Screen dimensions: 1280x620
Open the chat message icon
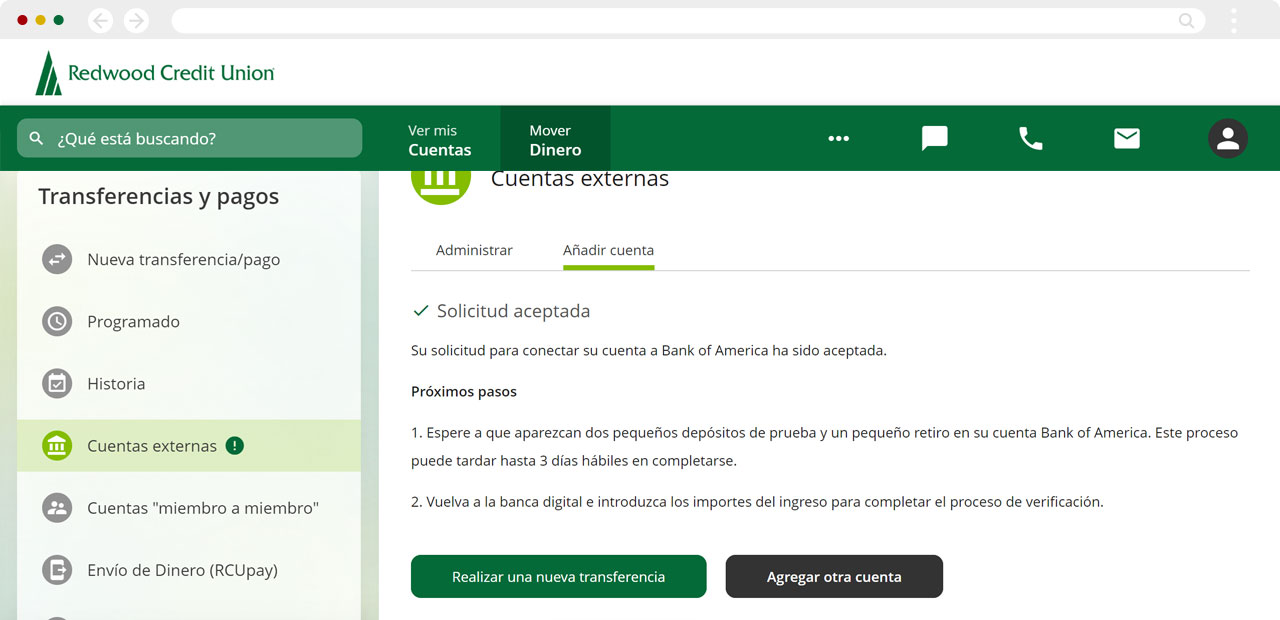[x=934, y=139]
